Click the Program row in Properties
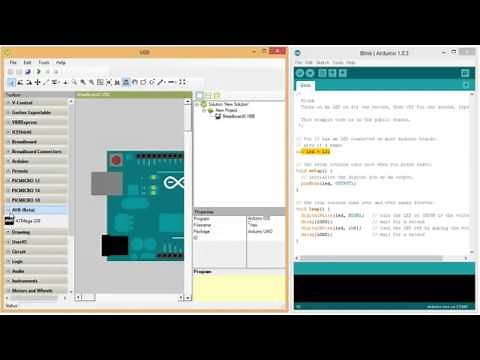Image resolution: width=480 pixels, height=360 pixels. point(239,219)
